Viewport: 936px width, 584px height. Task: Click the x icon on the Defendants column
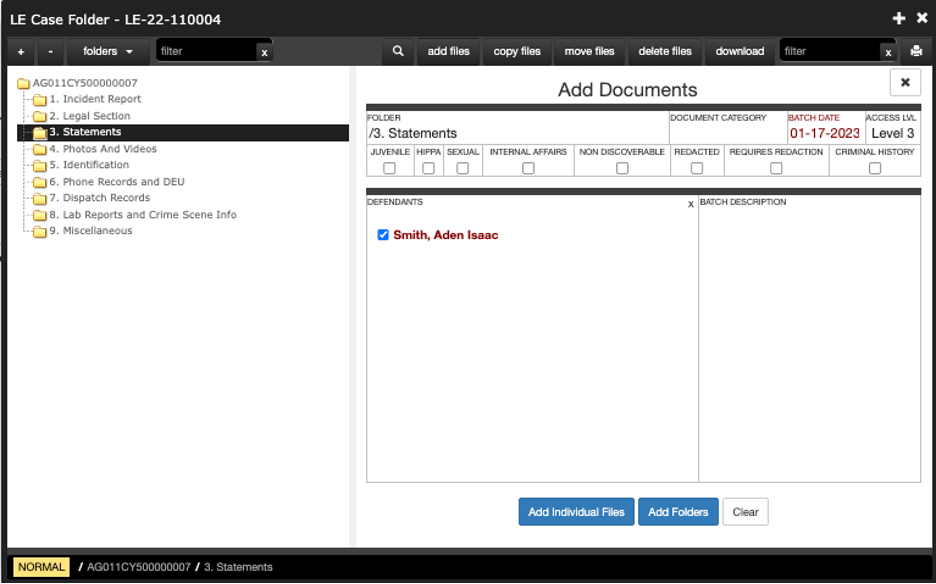click(690, 202)
